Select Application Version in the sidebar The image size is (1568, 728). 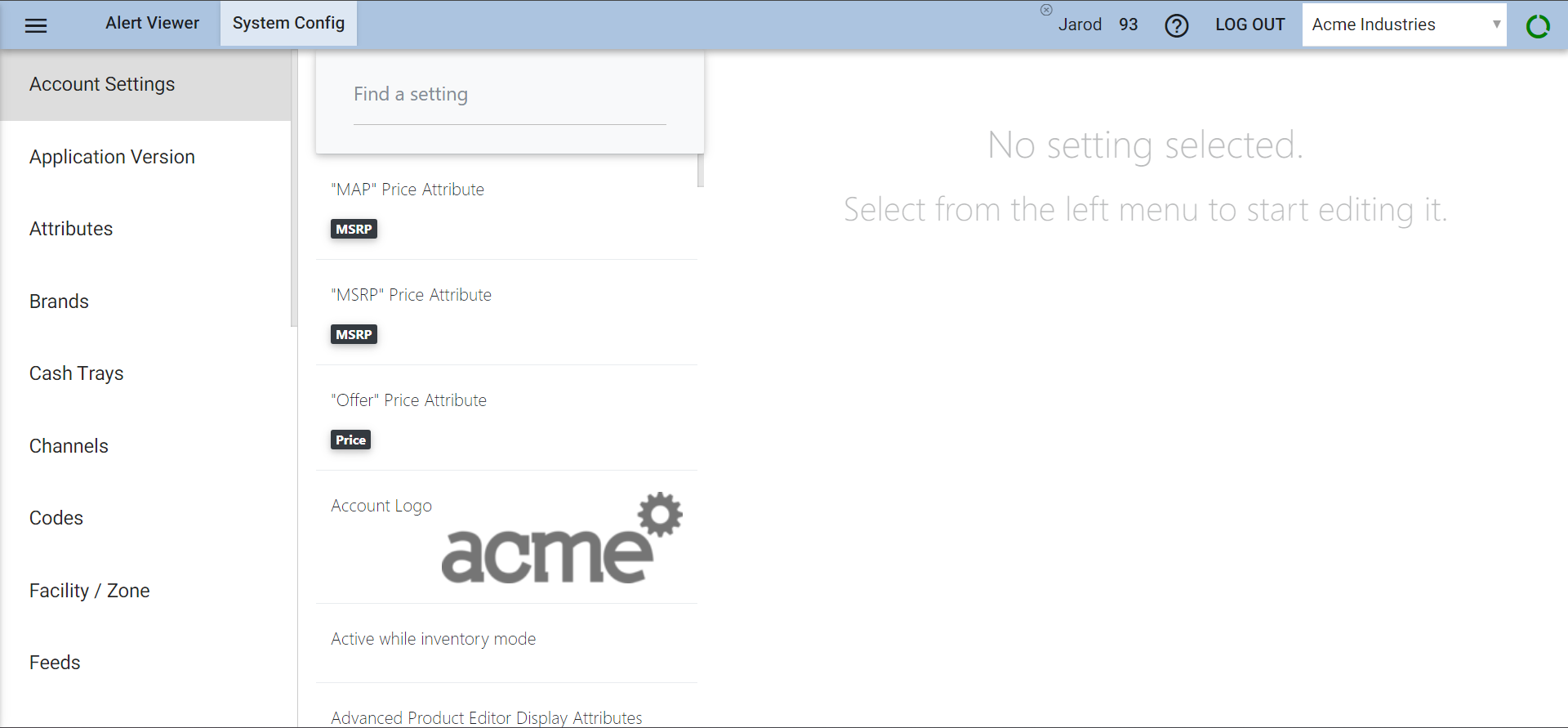(x=112, y=157)
